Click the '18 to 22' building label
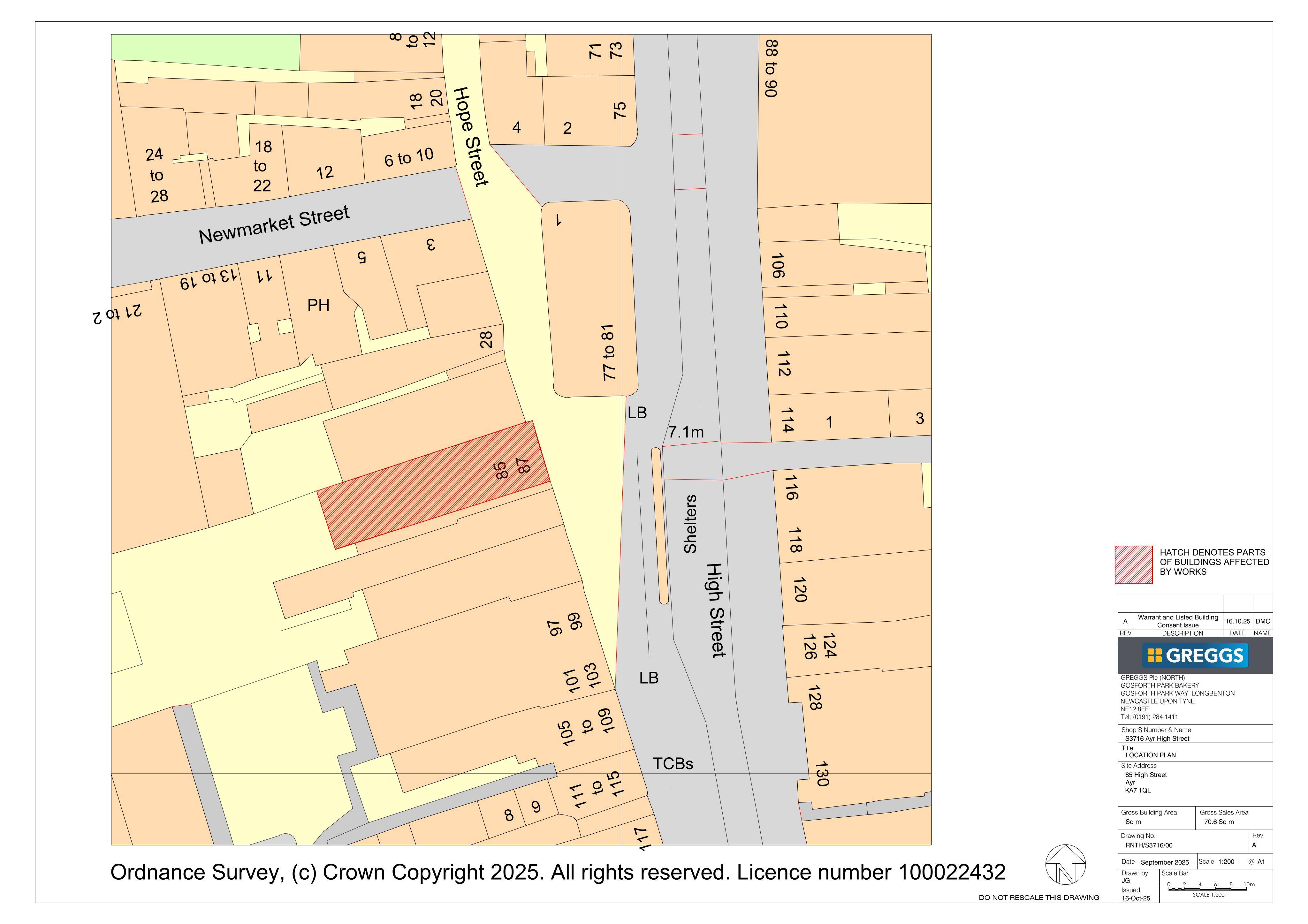This screenshot has height=924, width=1308. pos(262,166)
